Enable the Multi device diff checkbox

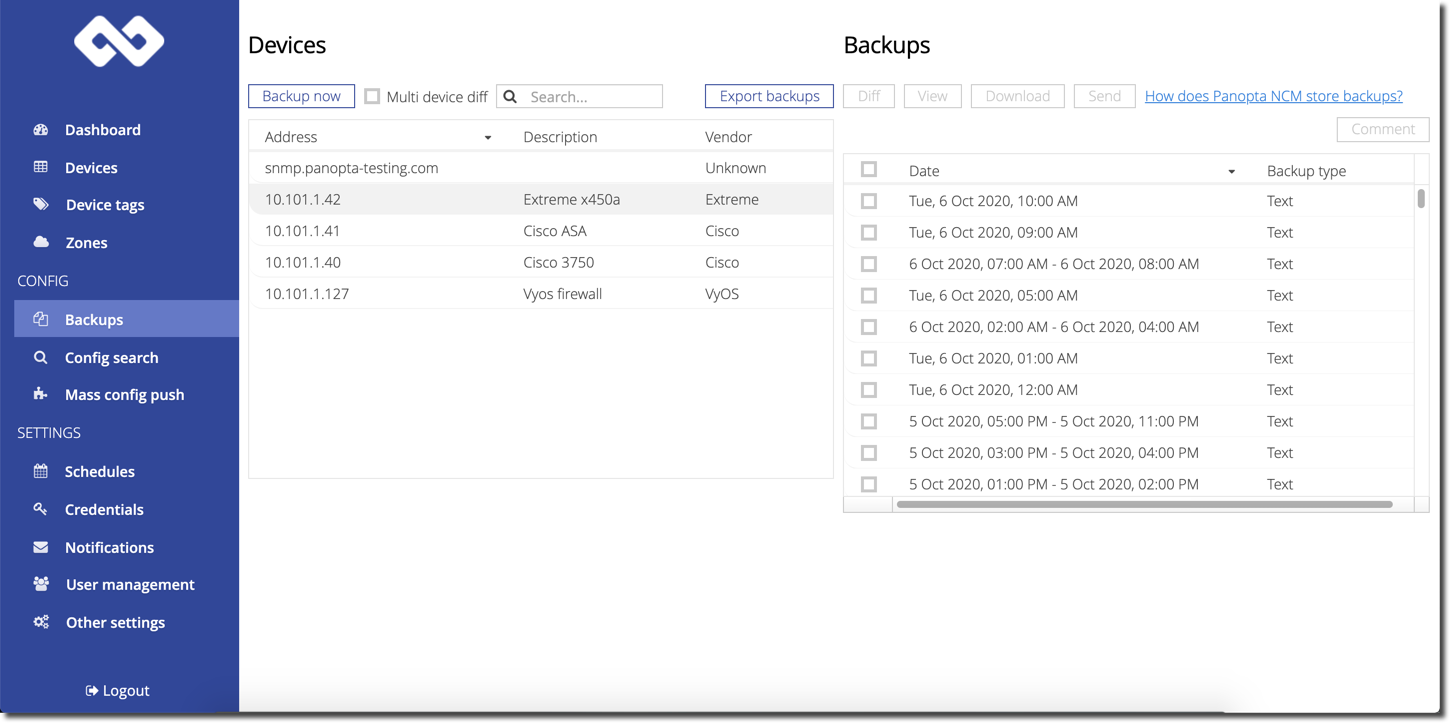[372, 96]
